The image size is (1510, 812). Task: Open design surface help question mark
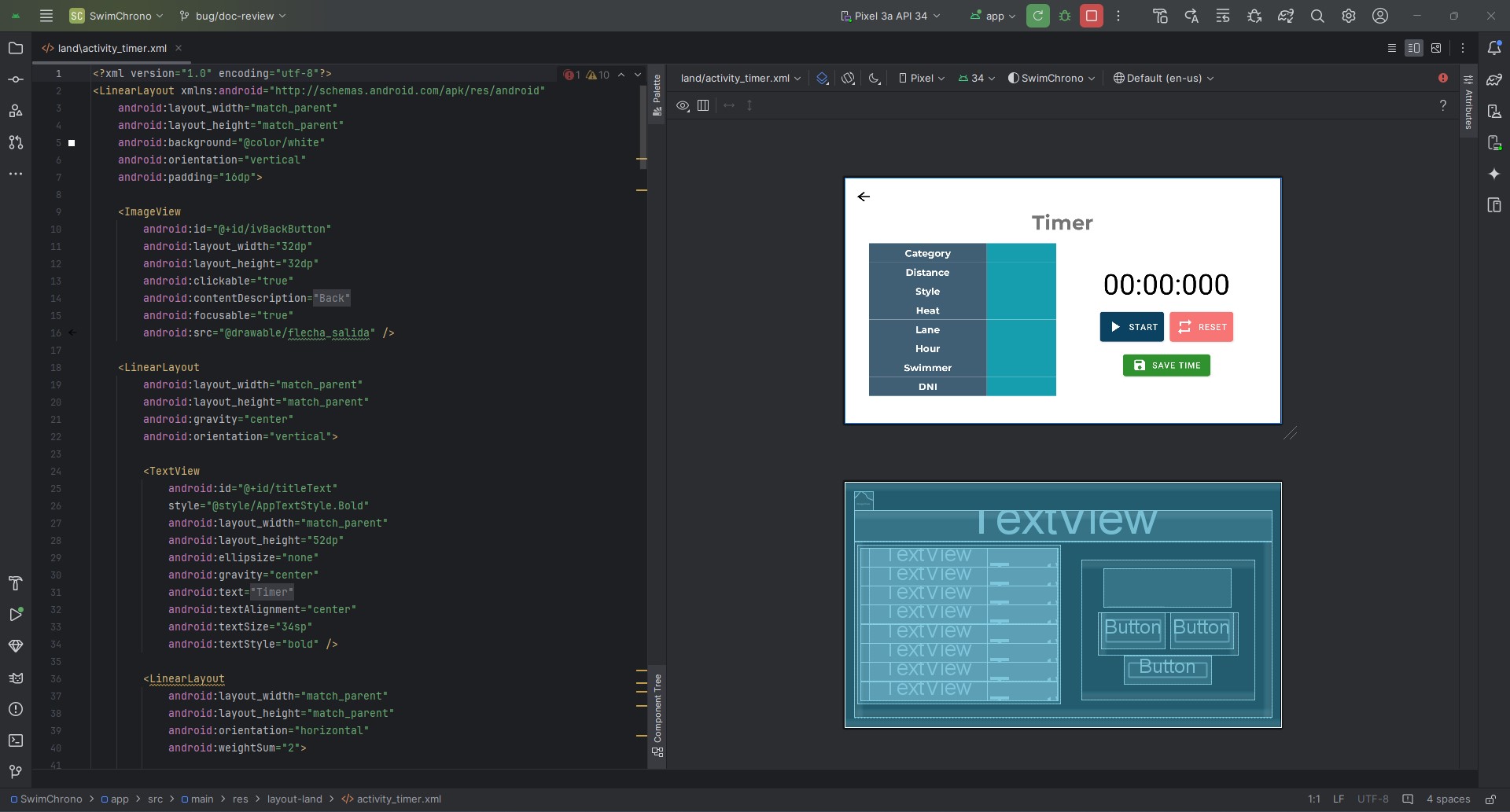(x=1443, y=105)
